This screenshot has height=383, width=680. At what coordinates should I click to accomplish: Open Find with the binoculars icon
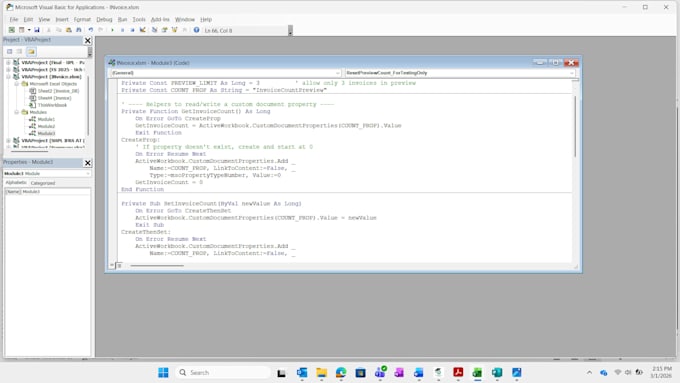[78, 30]
